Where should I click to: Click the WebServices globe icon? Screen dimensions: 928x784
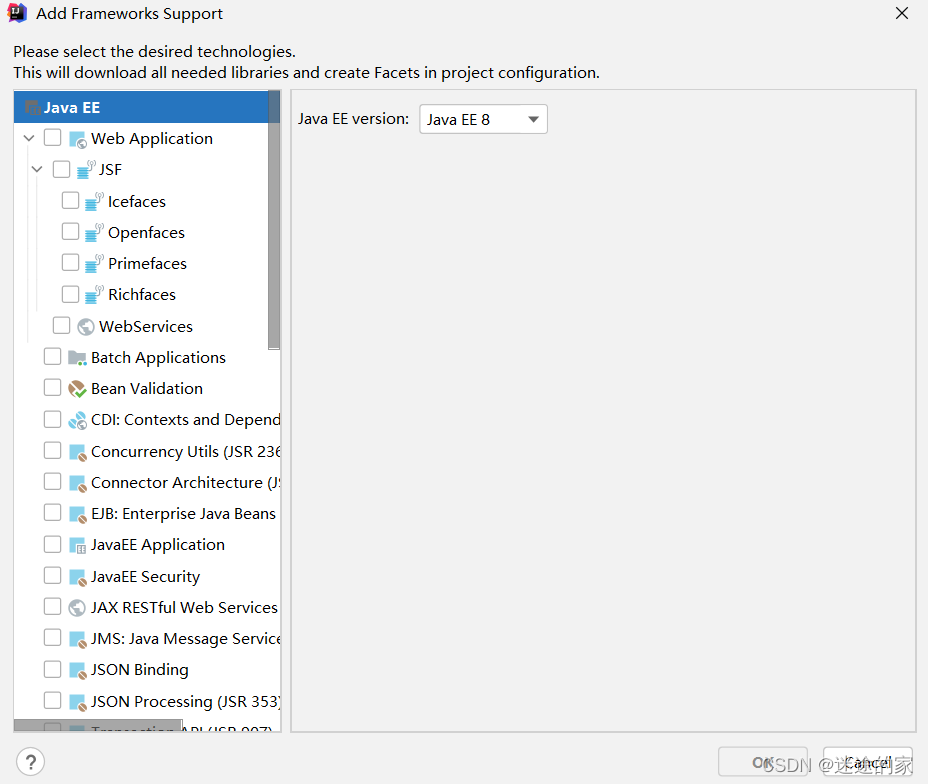(x=86, y=327)
